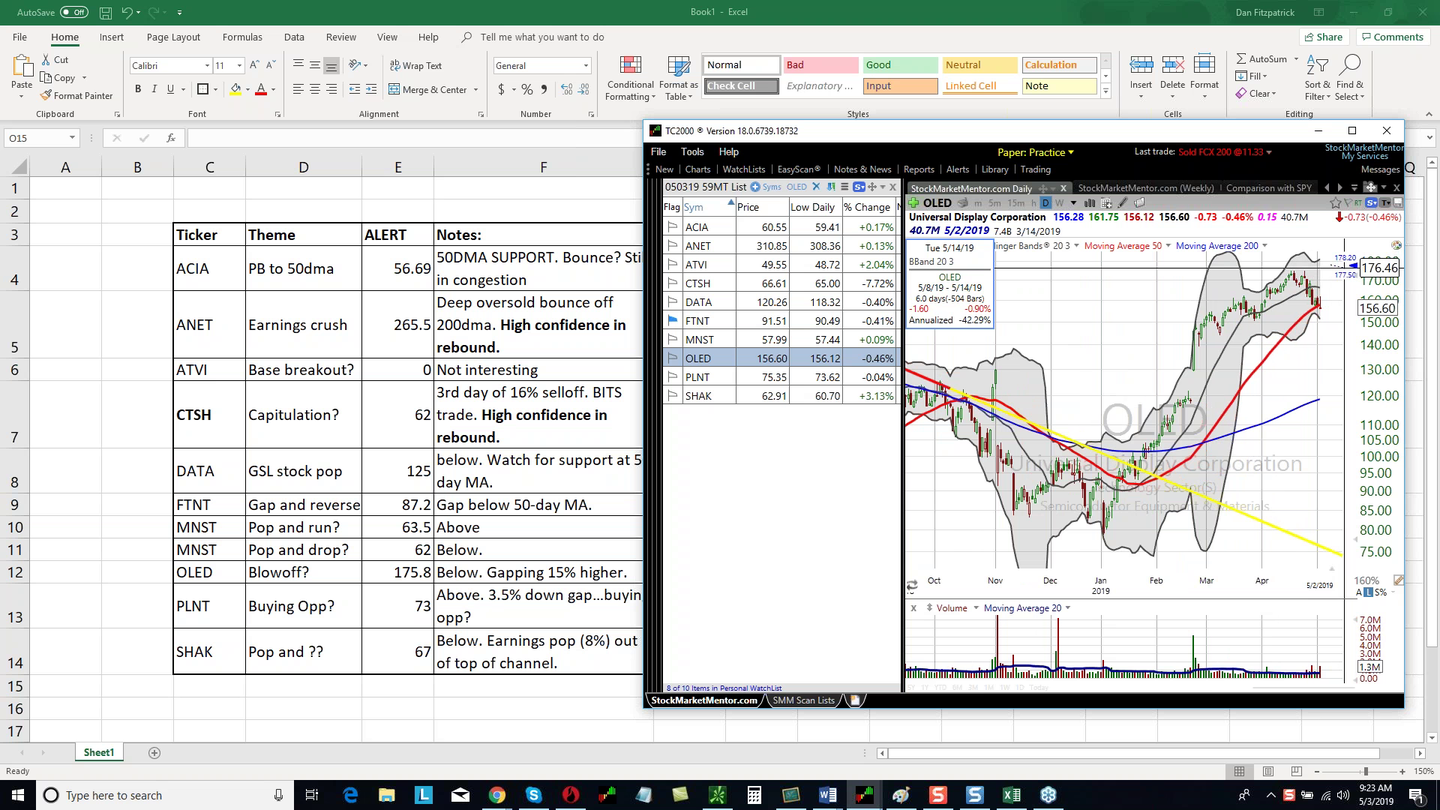Click the Conditional Formatting icon
This screenshot has height=810, width=1440.
click(630, 66)
